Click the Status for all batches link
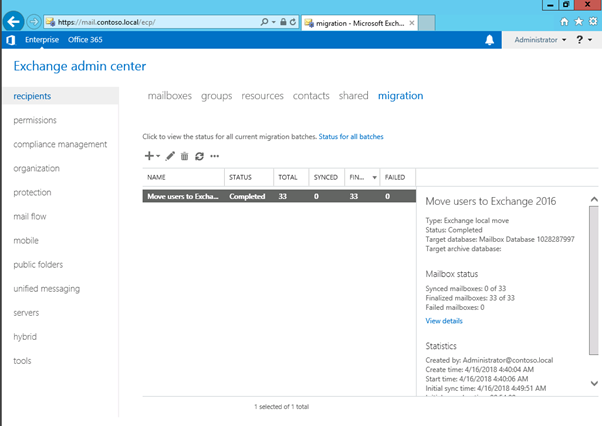The width and height of the screenshot is (602, 426). point(351,137)
